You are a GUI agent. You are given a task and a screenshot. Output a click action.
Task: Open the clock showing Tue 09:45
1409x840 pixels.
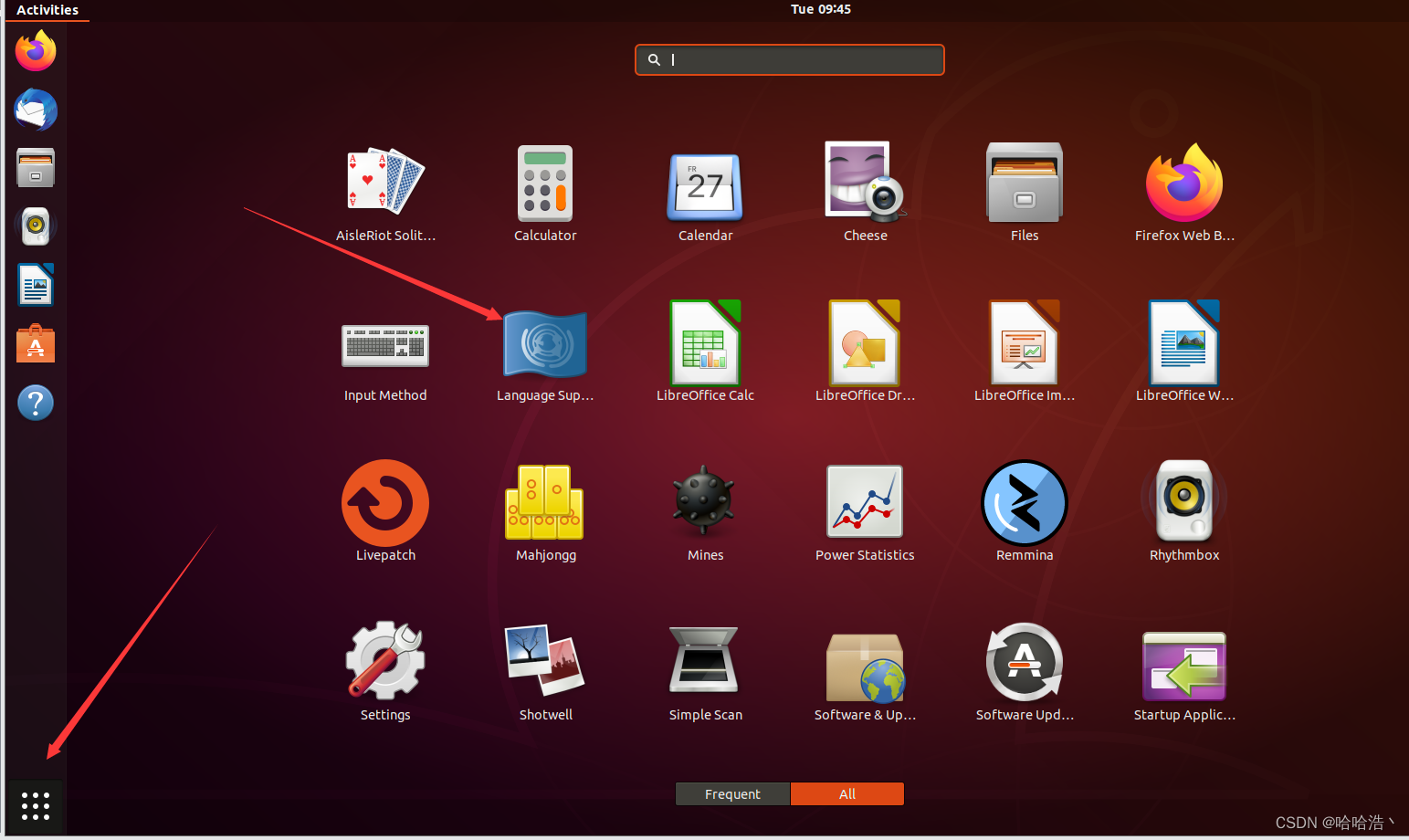pos(820,9)
